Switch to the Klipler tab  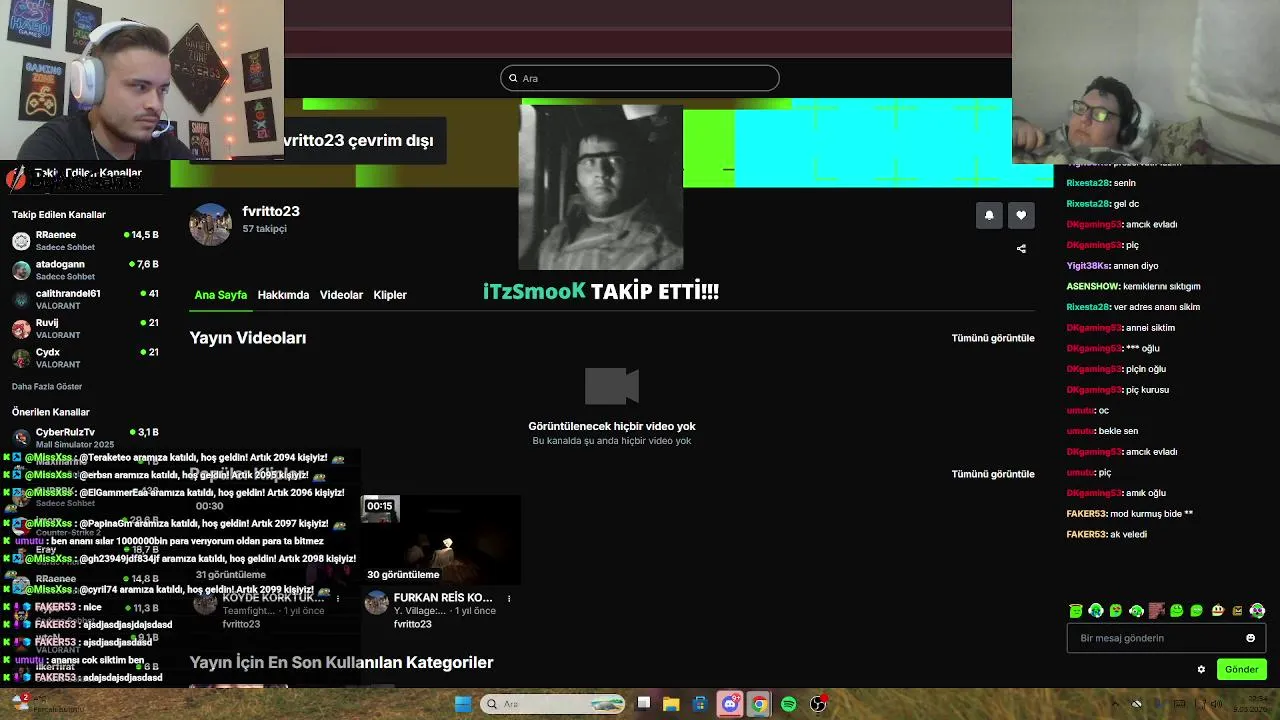[390, 295]
